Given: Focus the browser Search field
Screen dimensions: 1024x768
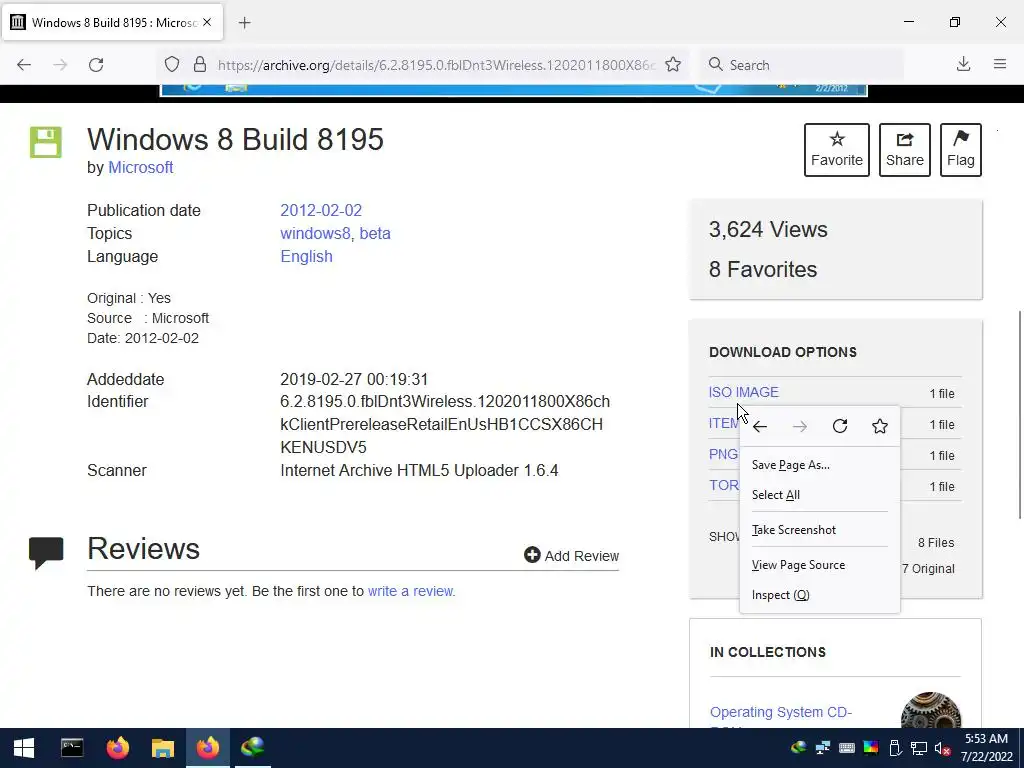Looking at the screenshot, I should [802, 65].
